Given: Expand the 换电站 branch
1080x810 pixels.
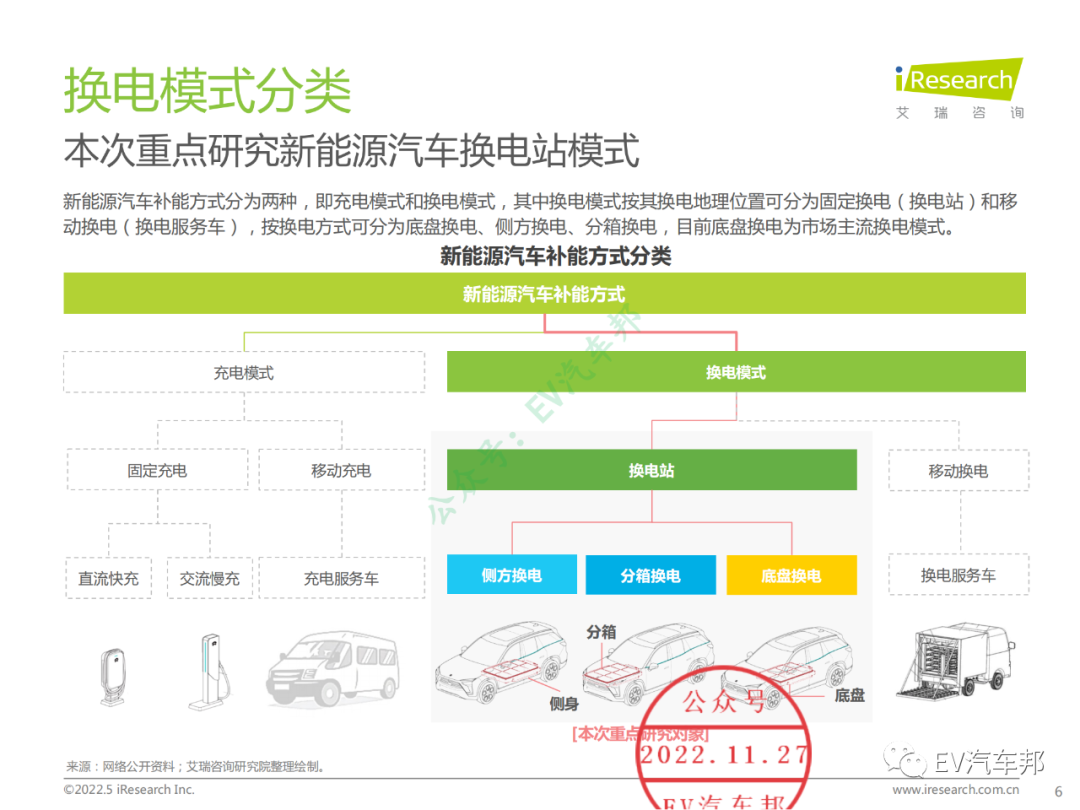Looking at the screenshot, I should click(650, 470).
